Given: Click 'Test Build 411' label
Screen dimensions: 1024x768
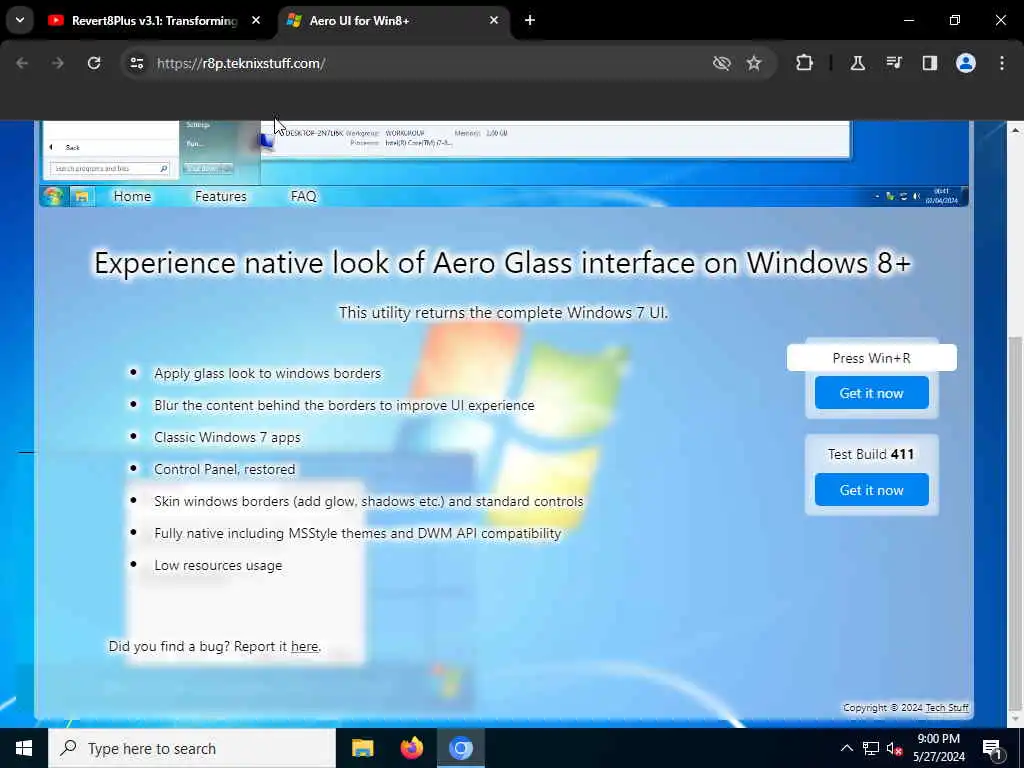Looking at the screenshot, I should 871,455.
